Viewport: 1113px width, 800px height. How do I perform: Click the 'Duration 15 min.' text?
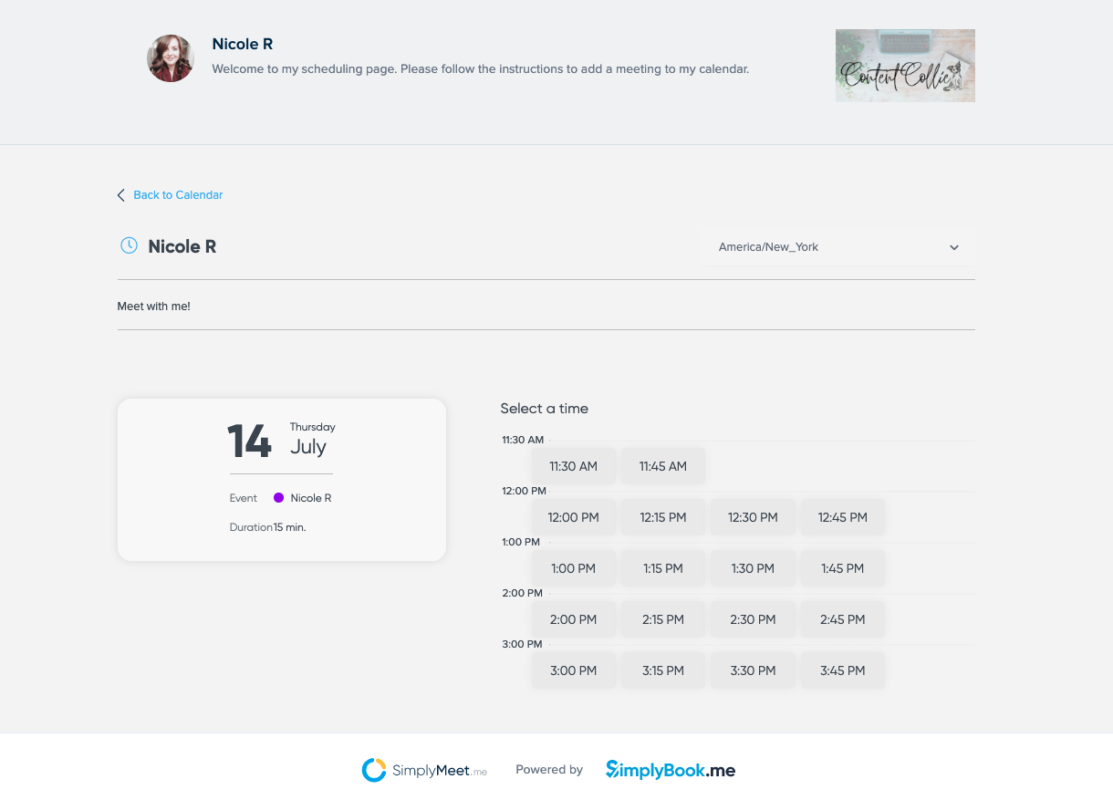tap(268, 527)
